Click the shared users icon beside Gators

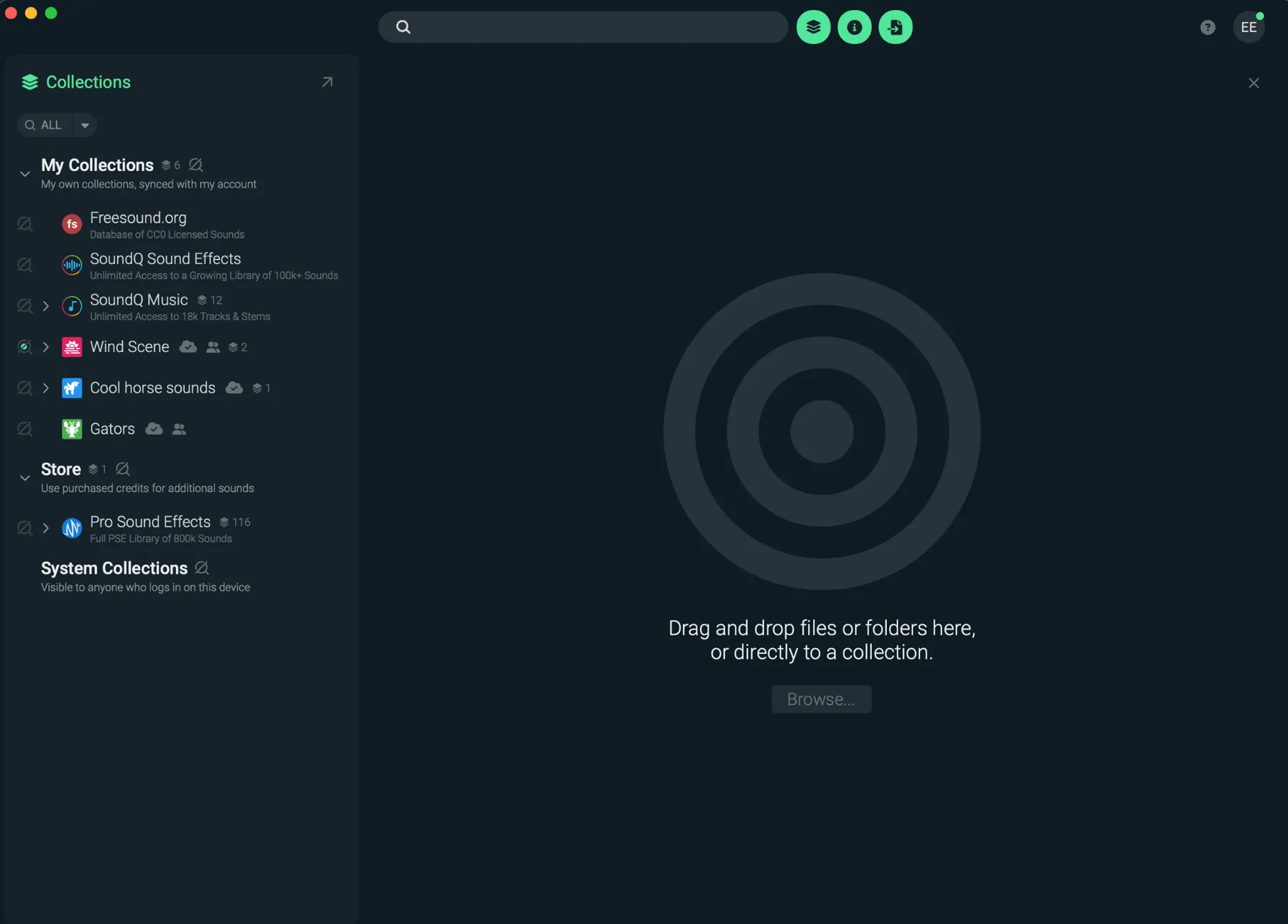click(179, 429)
